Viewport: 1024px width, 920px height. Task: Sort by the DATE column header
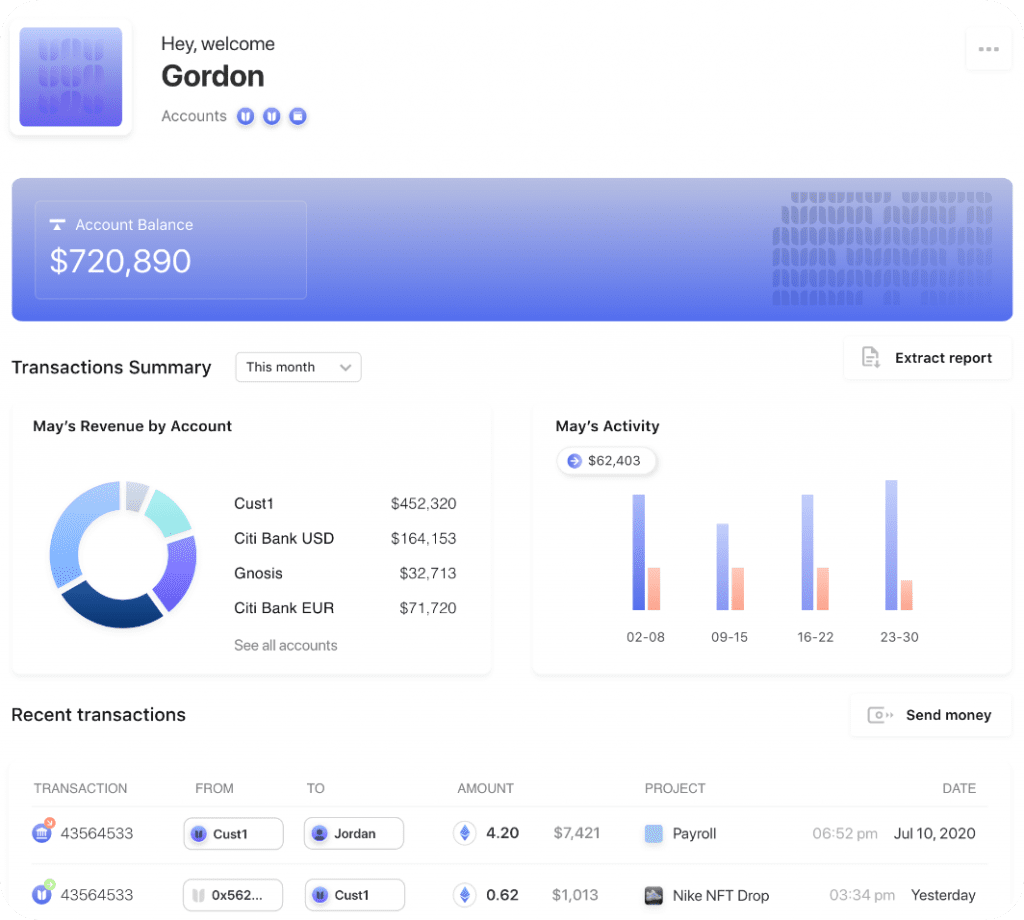tap(959, 788)
